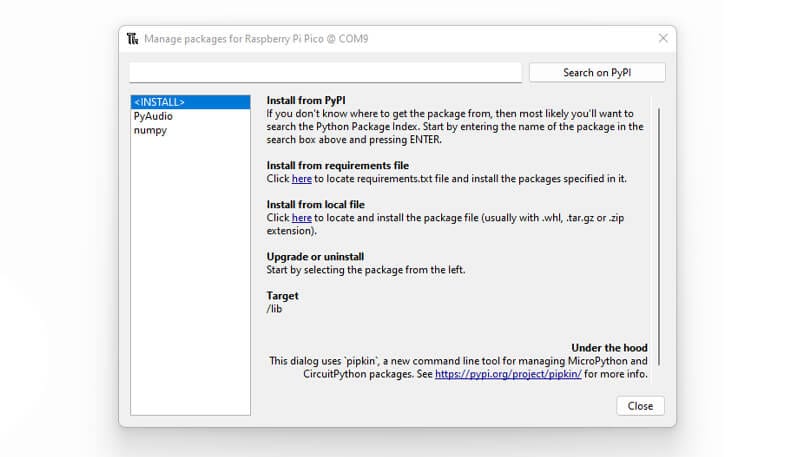
Task: Click the Thonny icon in title bar
Action: pyautogui.click(x=133, y=39)
